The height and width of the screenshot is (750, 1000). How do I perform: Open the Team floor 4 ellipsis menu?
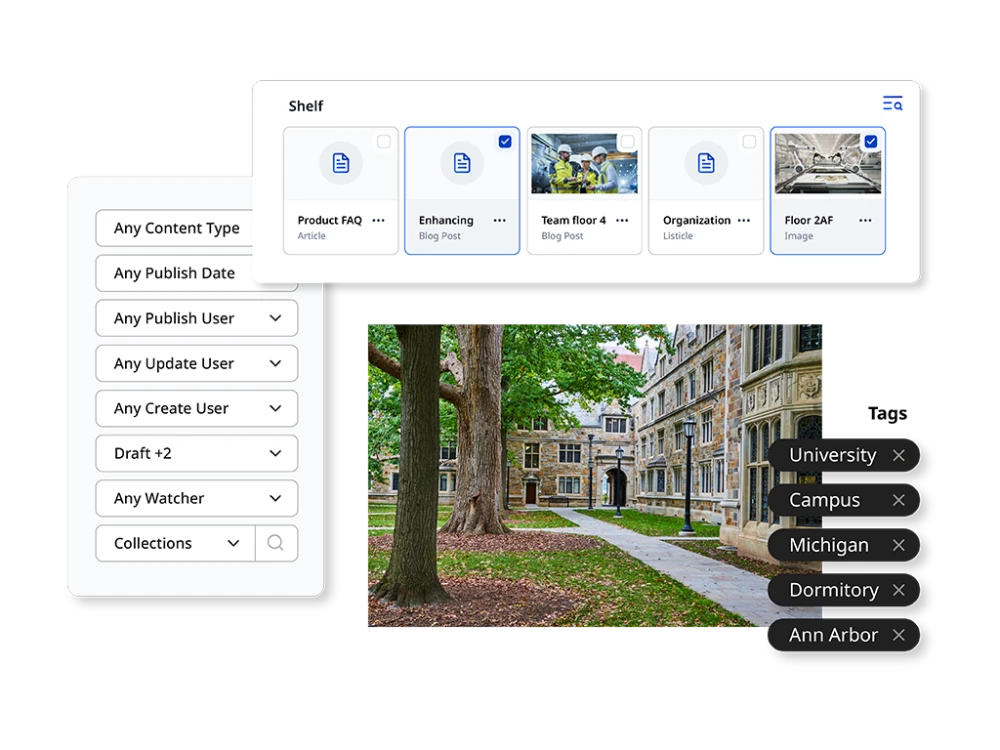point(622,220)
